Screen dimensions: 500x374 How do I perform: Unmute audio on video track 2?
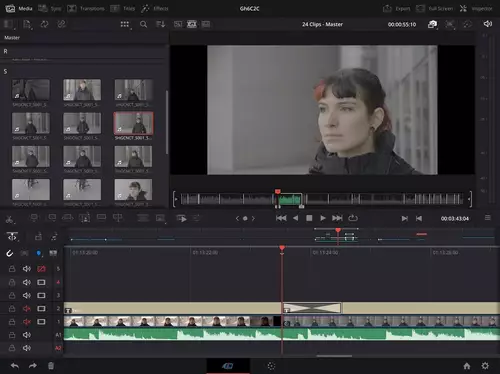click(x=27, y=309)
